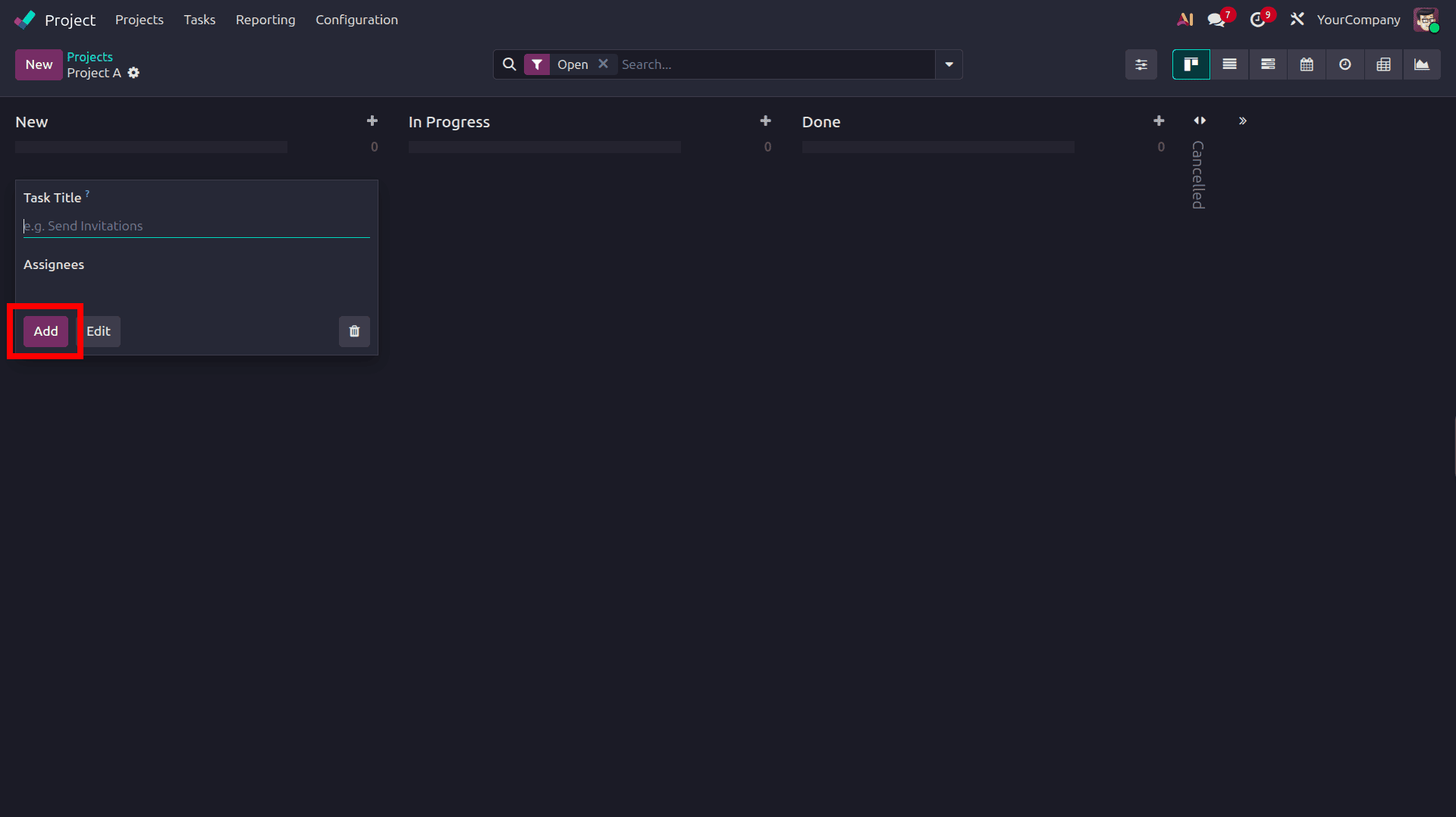Screen dimensions: 1456x817
Task: Switch to Gantt view
Action: click(x=1268, y=64)
